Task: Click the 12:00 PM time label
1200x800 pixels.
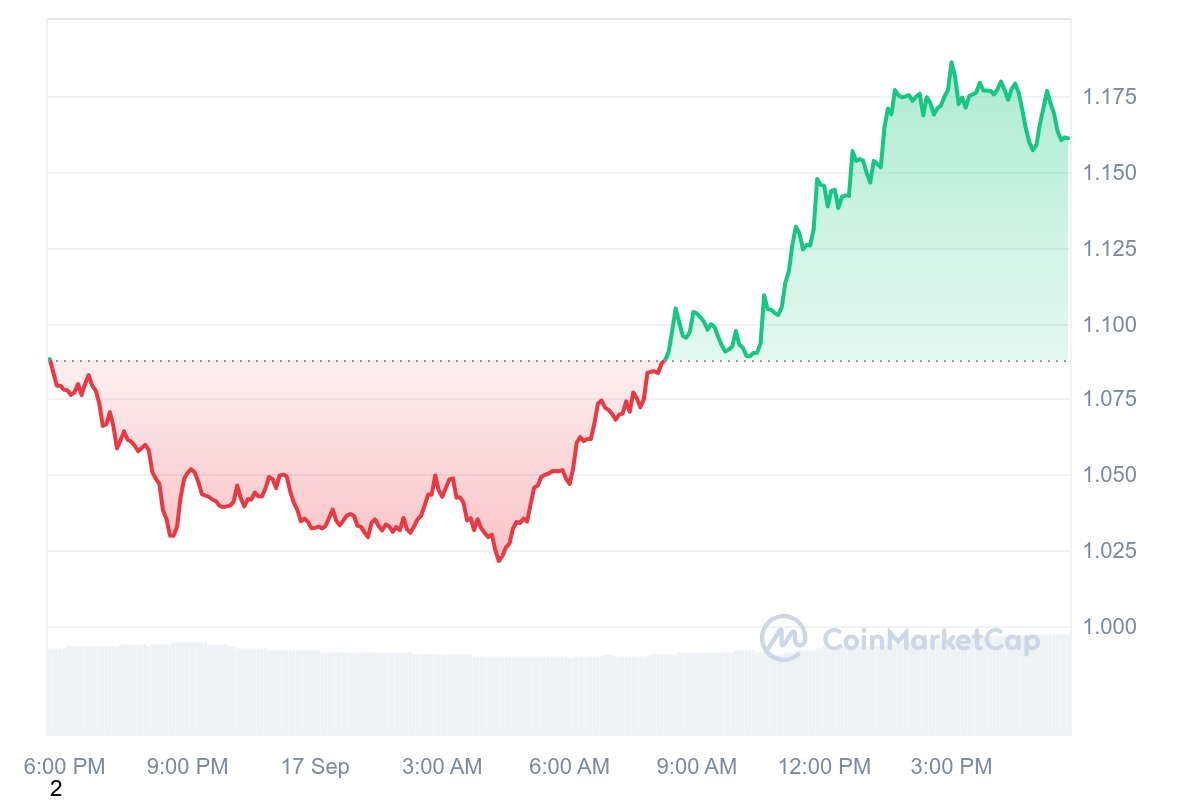Action: click(x=824, y=767)
